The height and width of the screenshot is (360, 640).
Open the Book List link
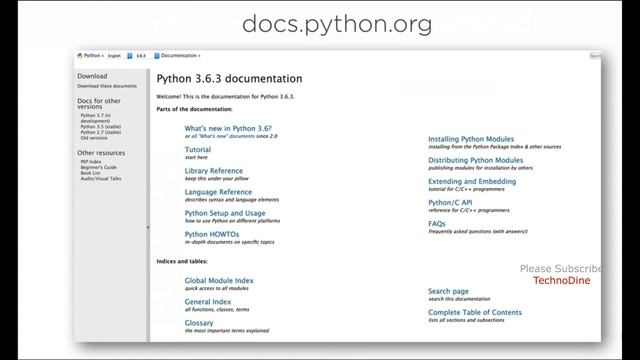point(90,173)
